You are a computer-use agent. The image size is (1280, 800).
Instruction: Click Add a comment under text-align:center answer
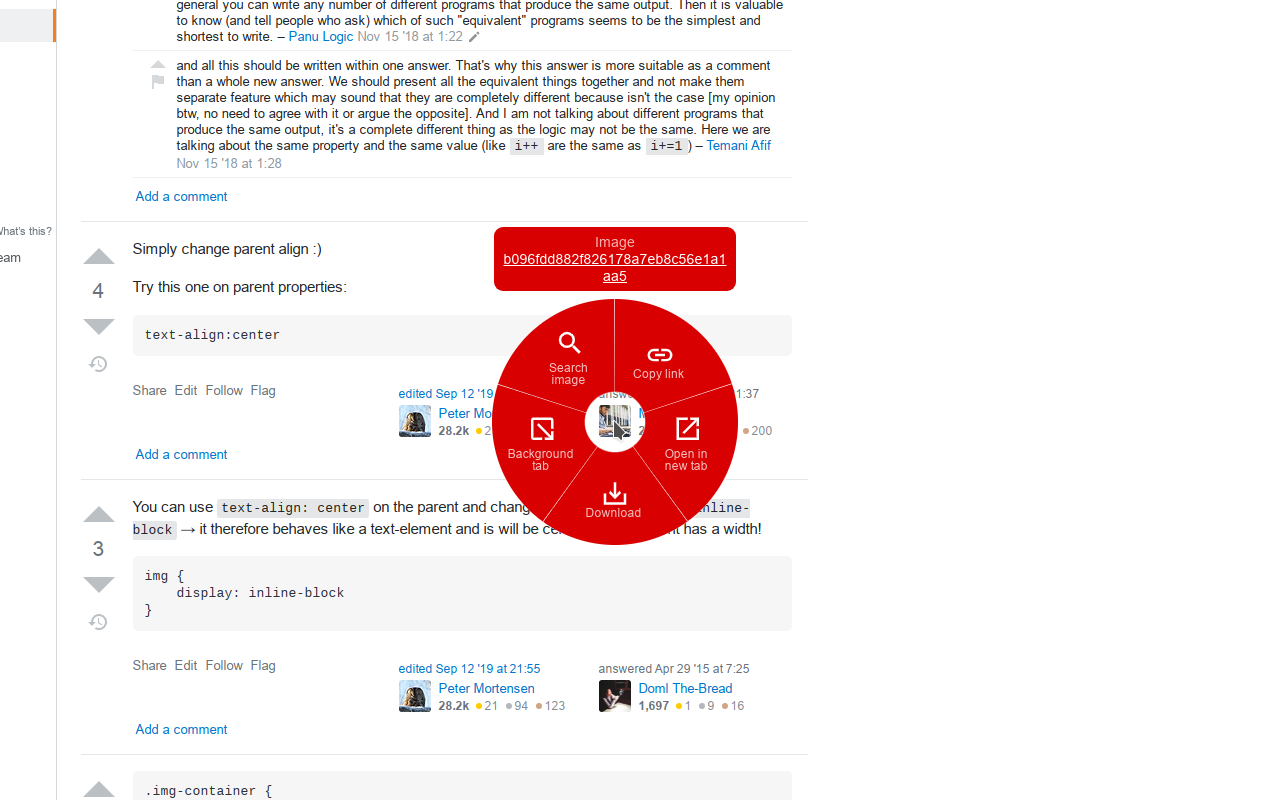coord(181,454)
